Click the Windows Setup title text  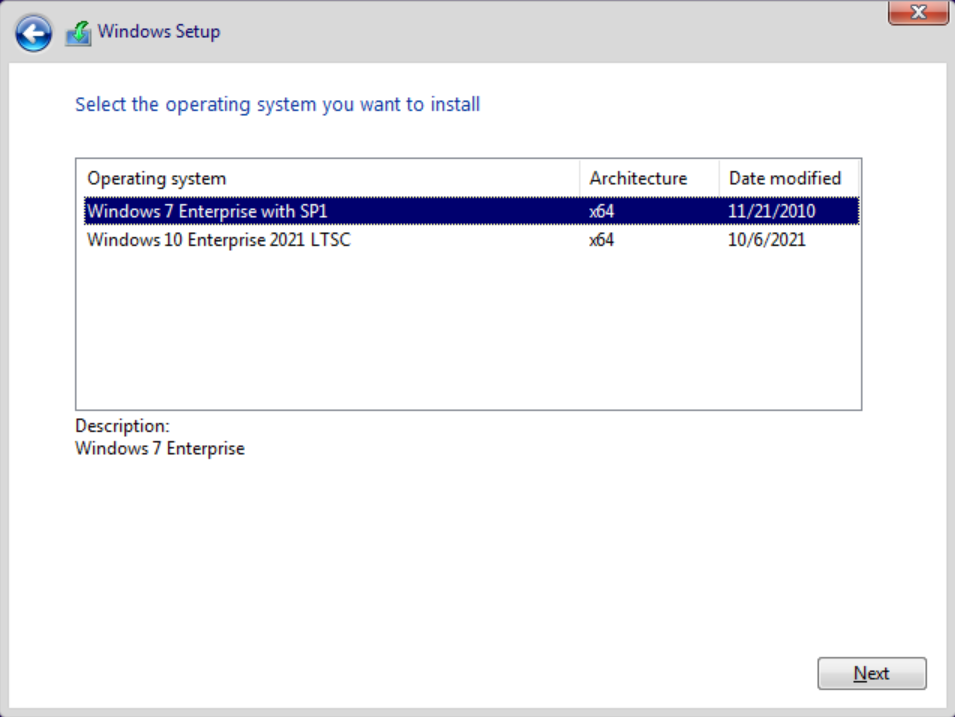pyautogui.click(x=159, y=32)
